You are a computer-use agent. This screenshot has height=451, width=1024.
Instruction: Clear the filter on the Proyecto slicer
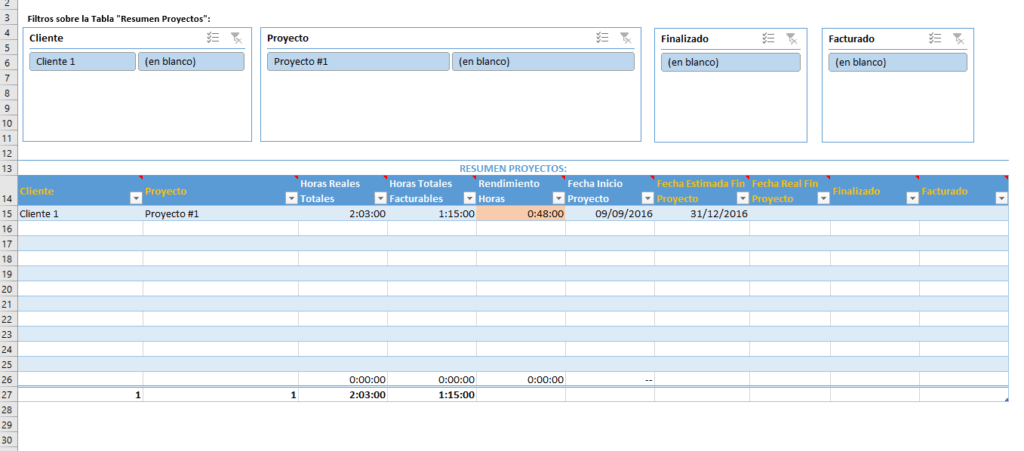click(x=625, y=38)
